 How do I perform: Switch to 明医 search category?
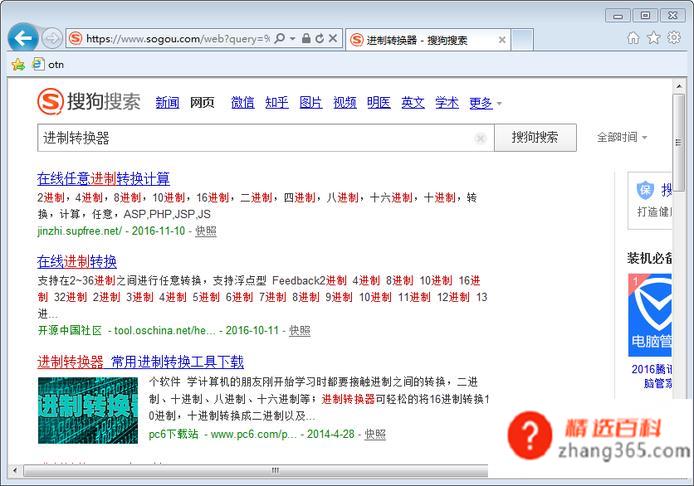click(x=379, y=103)
